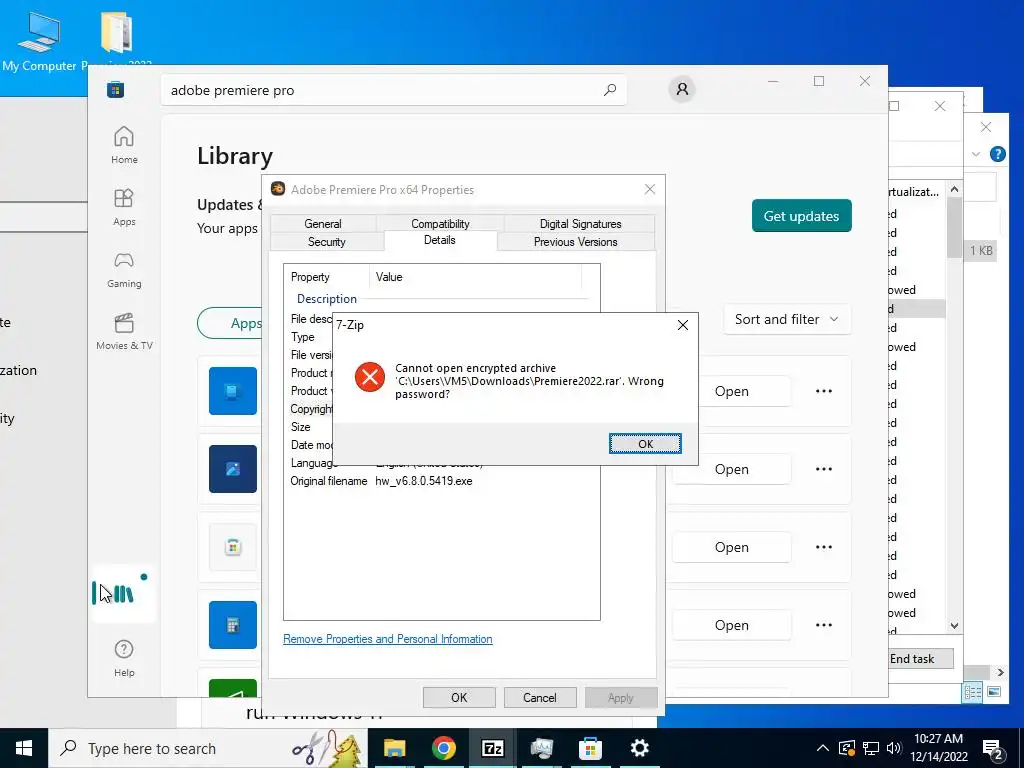1024x768 pixels.
Task: Select the Original filename hw_v6.8.0.5419.exe value
Action: pos(424,481)
